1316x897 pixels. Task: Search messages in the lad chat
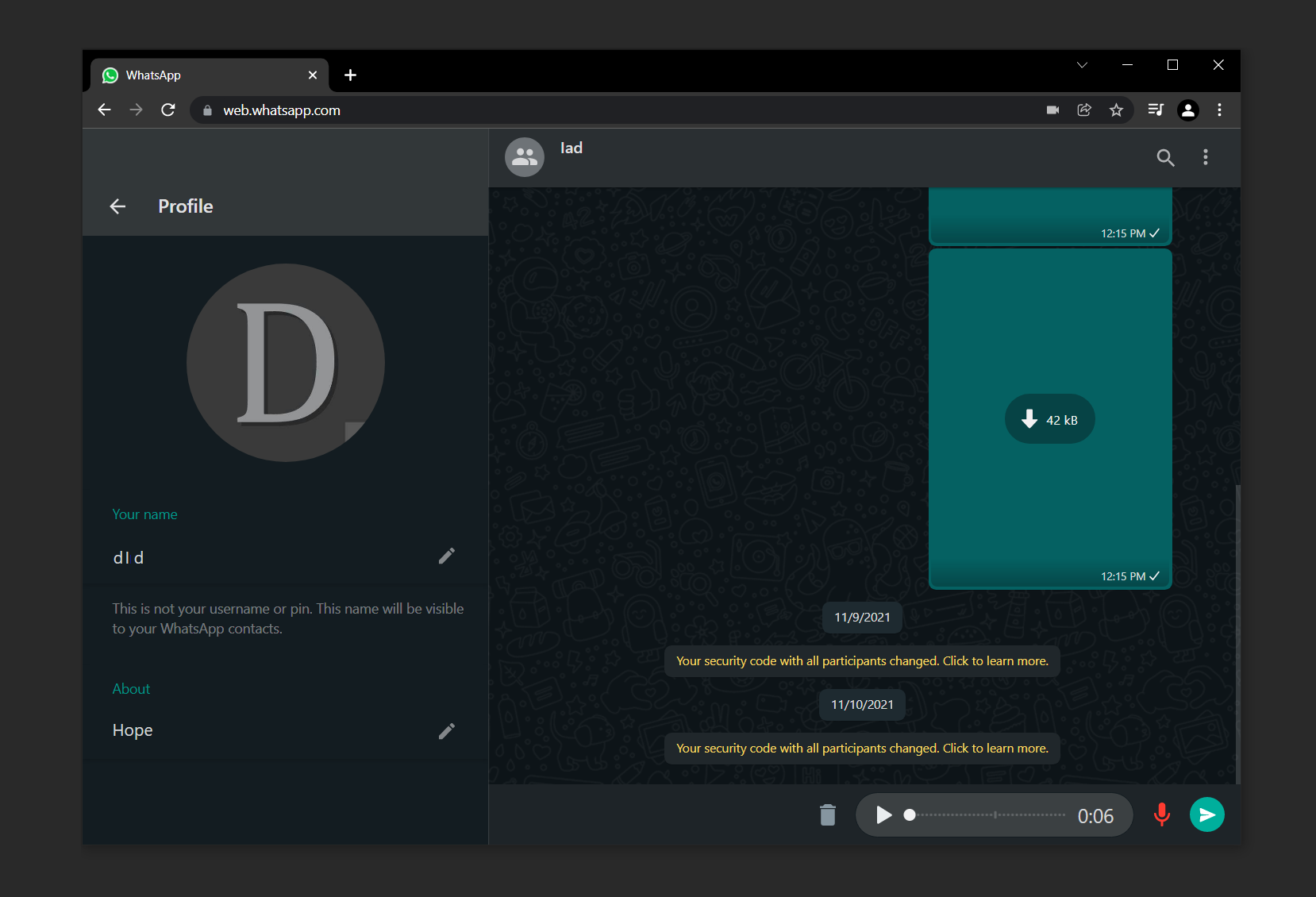pos(1165,157)
